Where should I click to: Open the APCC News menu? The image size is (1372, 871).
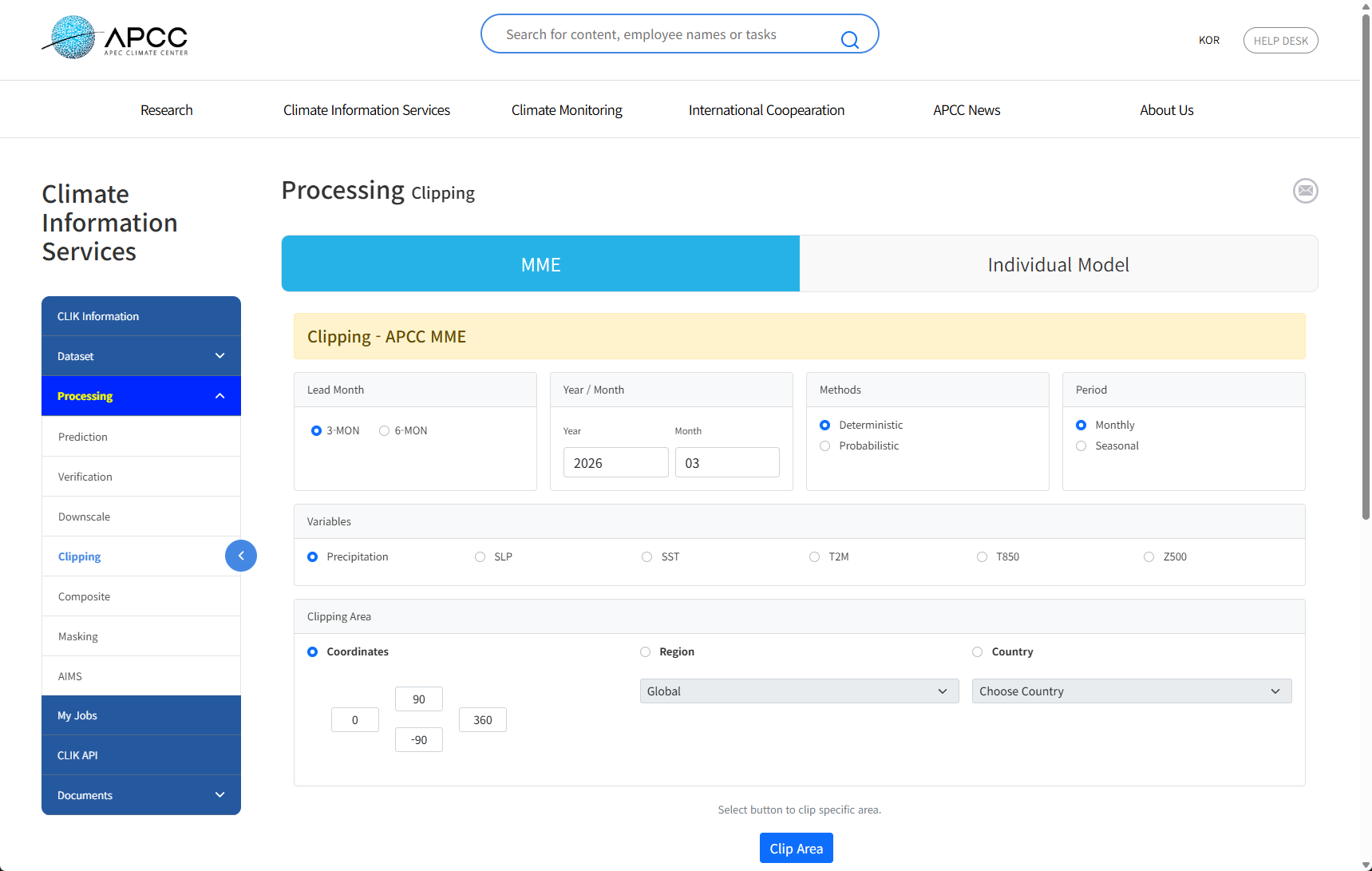pos(967,110)
